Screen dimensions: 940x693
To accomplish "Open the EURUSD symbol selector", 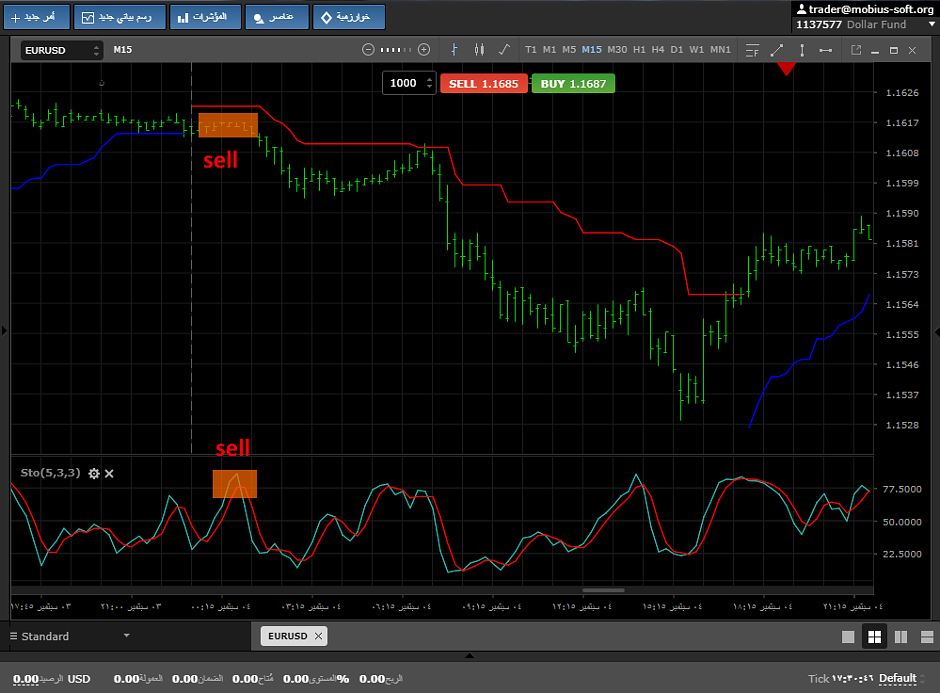I will click(x=62, y=50).
